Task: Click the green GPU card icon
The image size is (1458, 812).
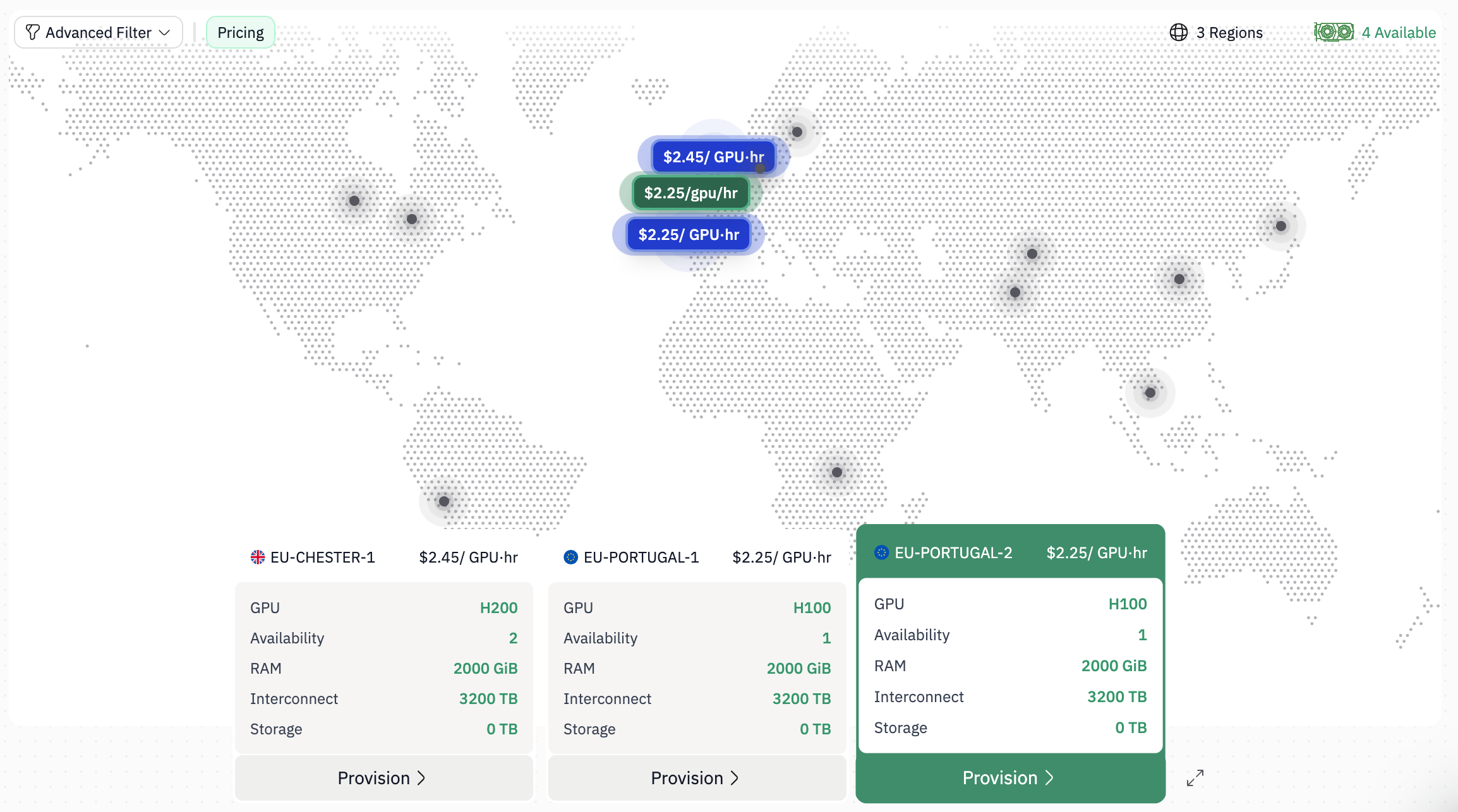Action: [1334, 32]
